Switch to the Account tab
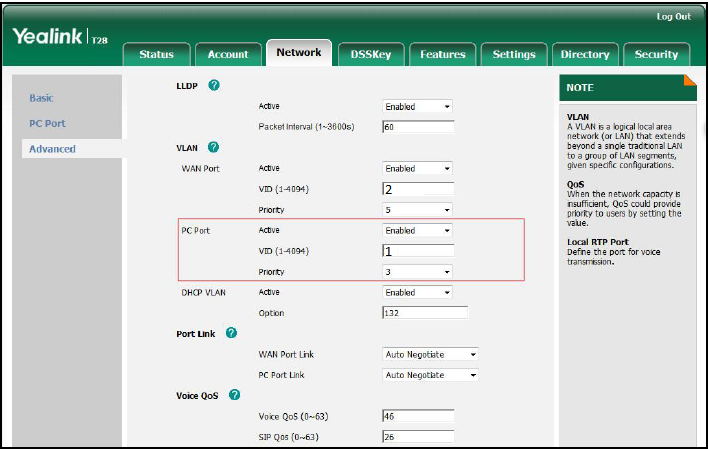This screenshot has width=708, height=449. 228,54
